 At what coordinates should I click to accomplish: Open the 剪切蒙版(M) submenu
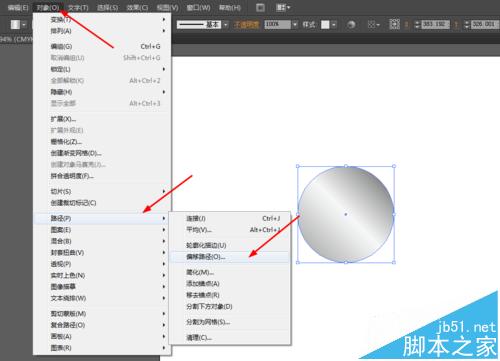click(102, 314)
